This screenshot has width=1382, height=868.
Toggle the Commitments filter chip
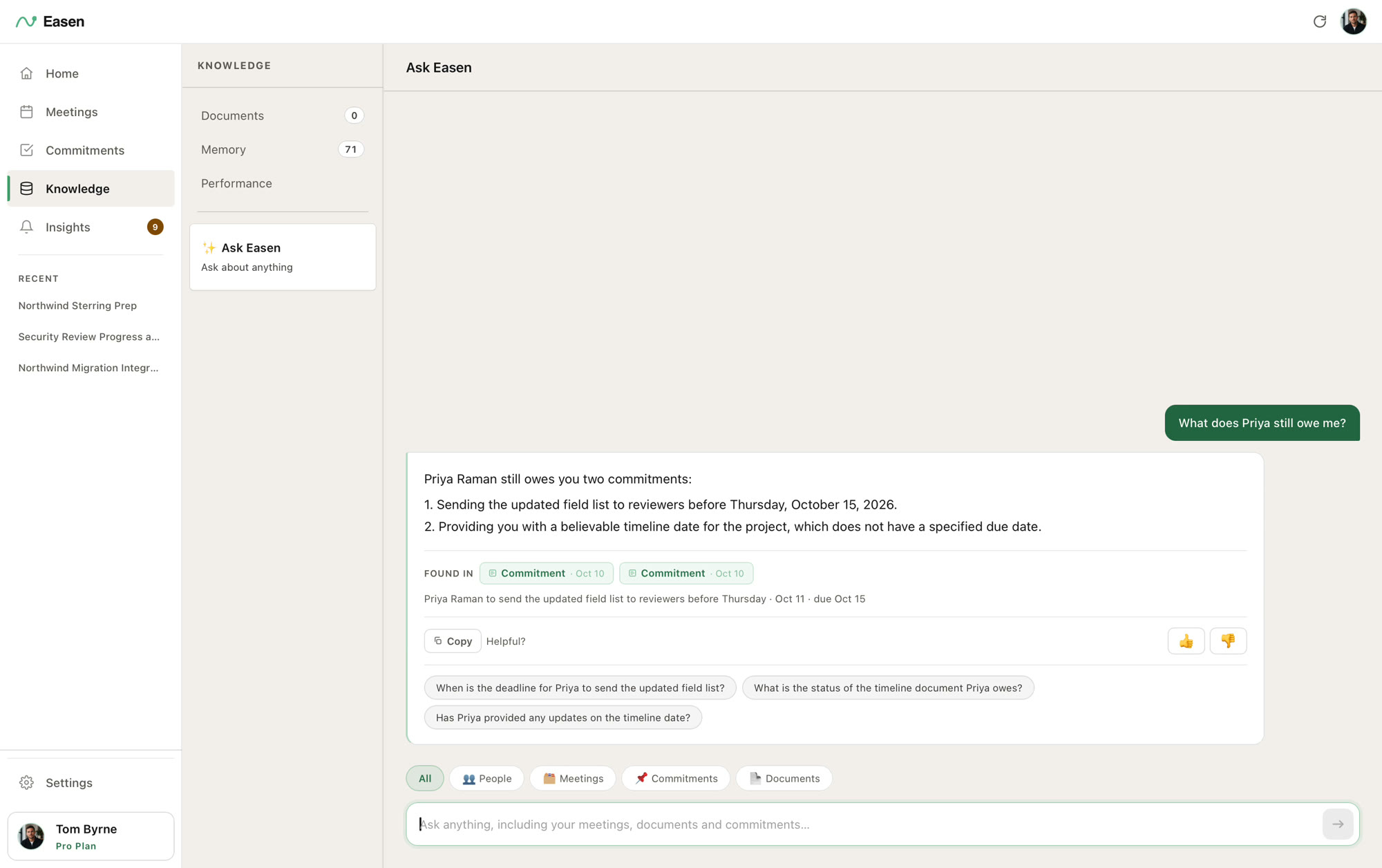676,778
